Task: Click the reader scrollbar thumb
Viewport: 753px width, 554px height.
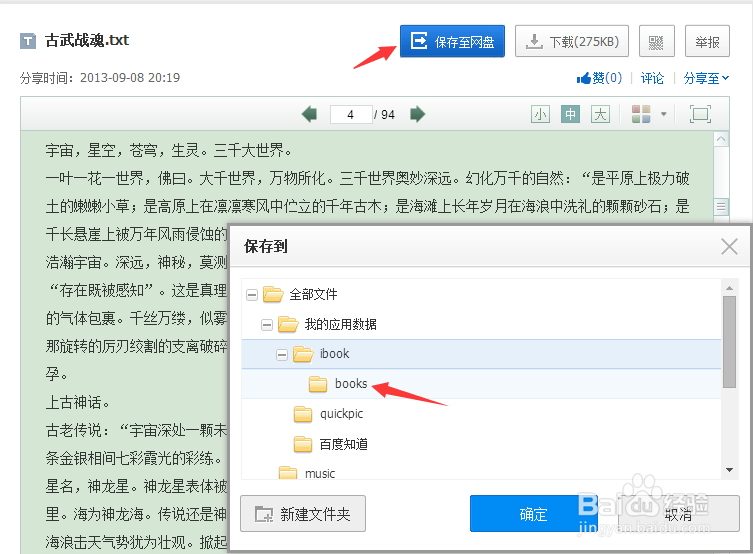Action: [721, 207]
